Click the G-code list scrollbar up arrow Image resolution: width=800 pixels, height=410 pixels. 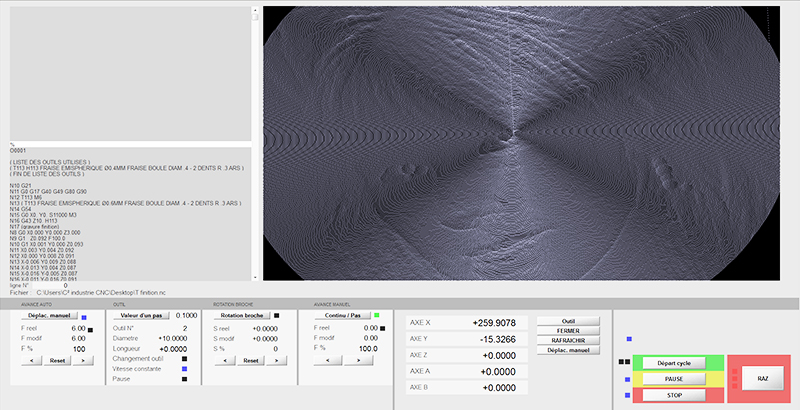point(255,10)
